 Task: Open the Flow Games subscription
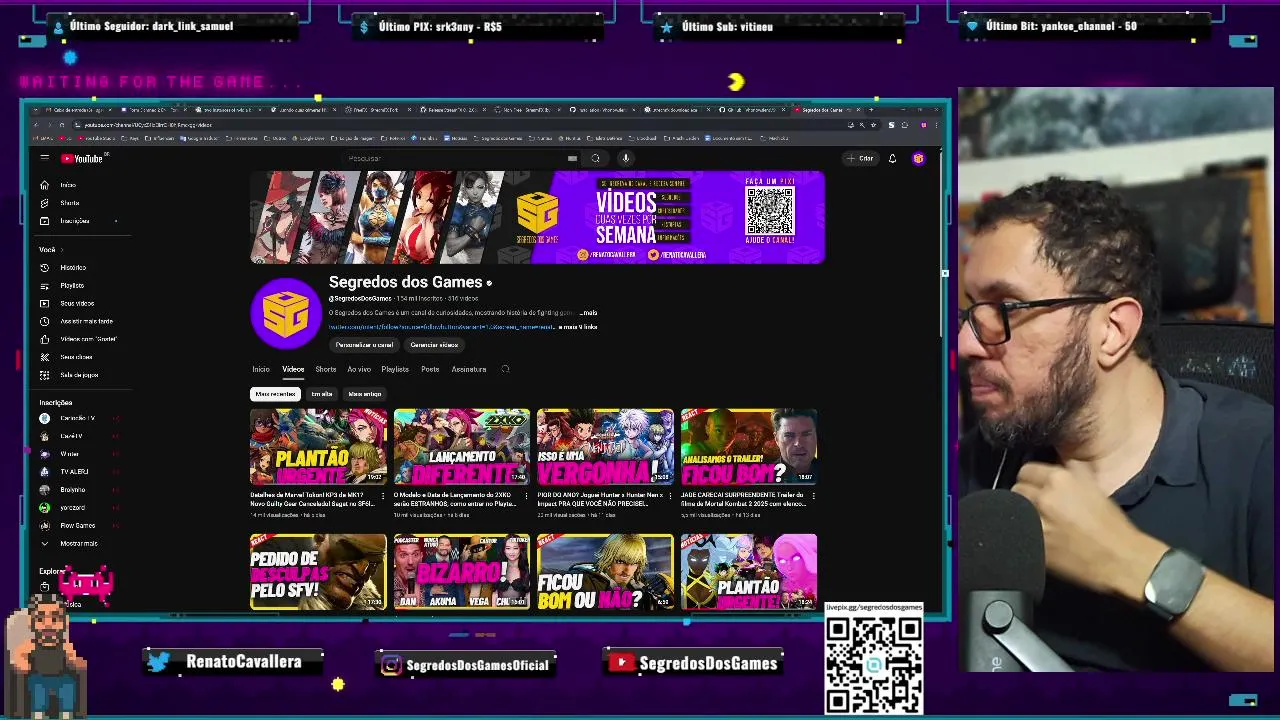pos(76,525)
